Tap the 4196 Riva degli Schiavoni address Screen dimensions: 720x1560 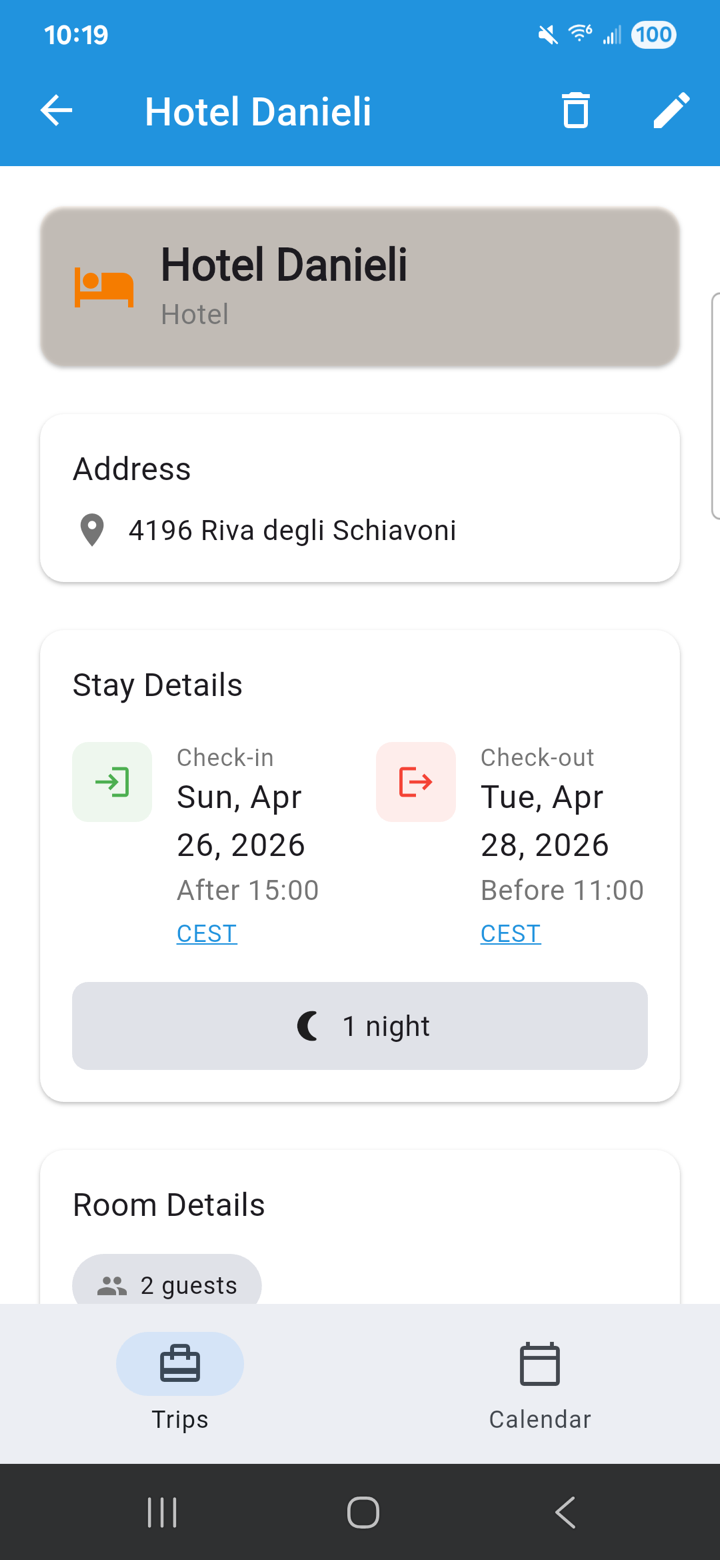(292, 530)
